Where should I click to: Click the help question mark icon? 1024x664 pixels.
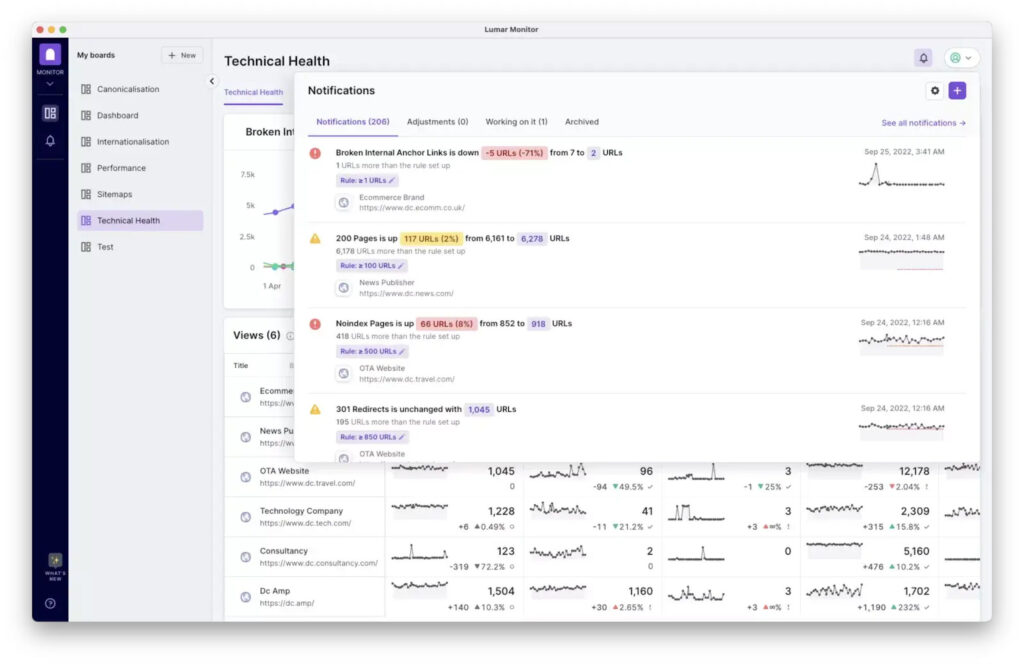[50, 603]
